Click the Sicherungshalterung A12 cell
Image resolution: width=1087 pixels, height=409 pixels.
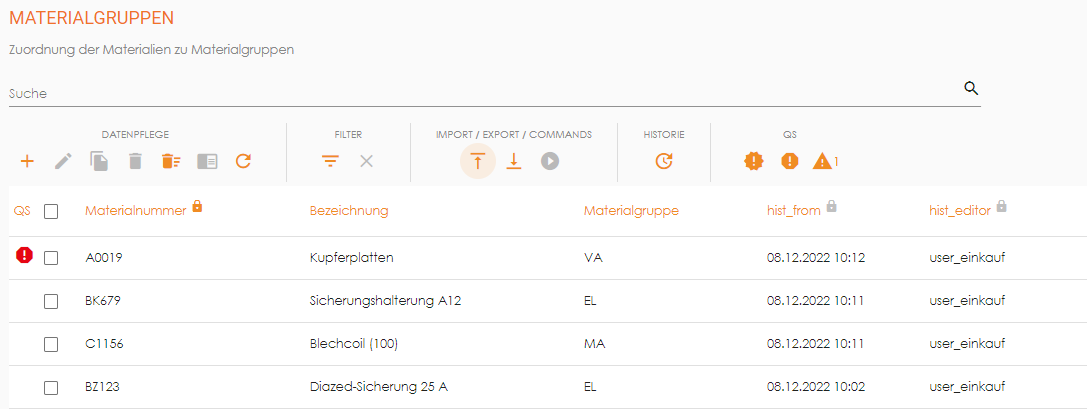click(385, 301)
